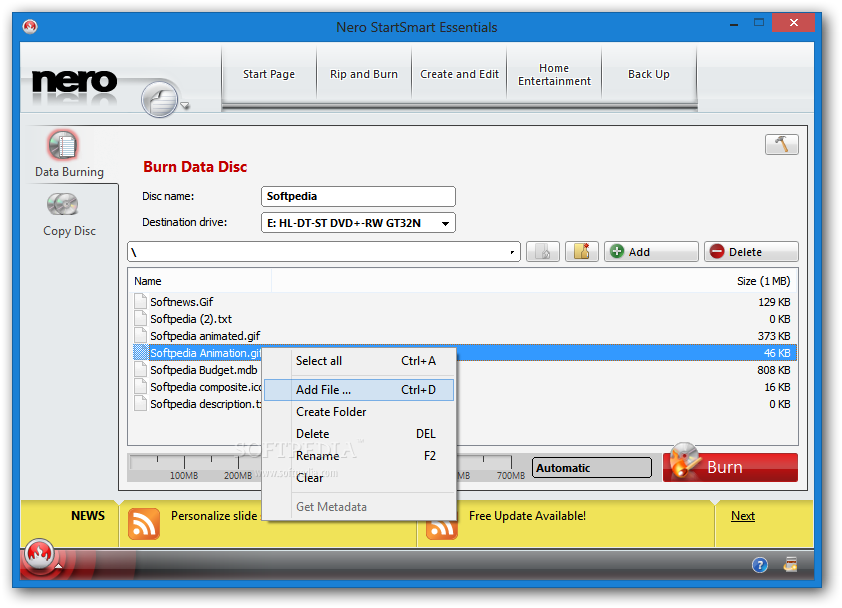Click the Name column header

(199, 281)
